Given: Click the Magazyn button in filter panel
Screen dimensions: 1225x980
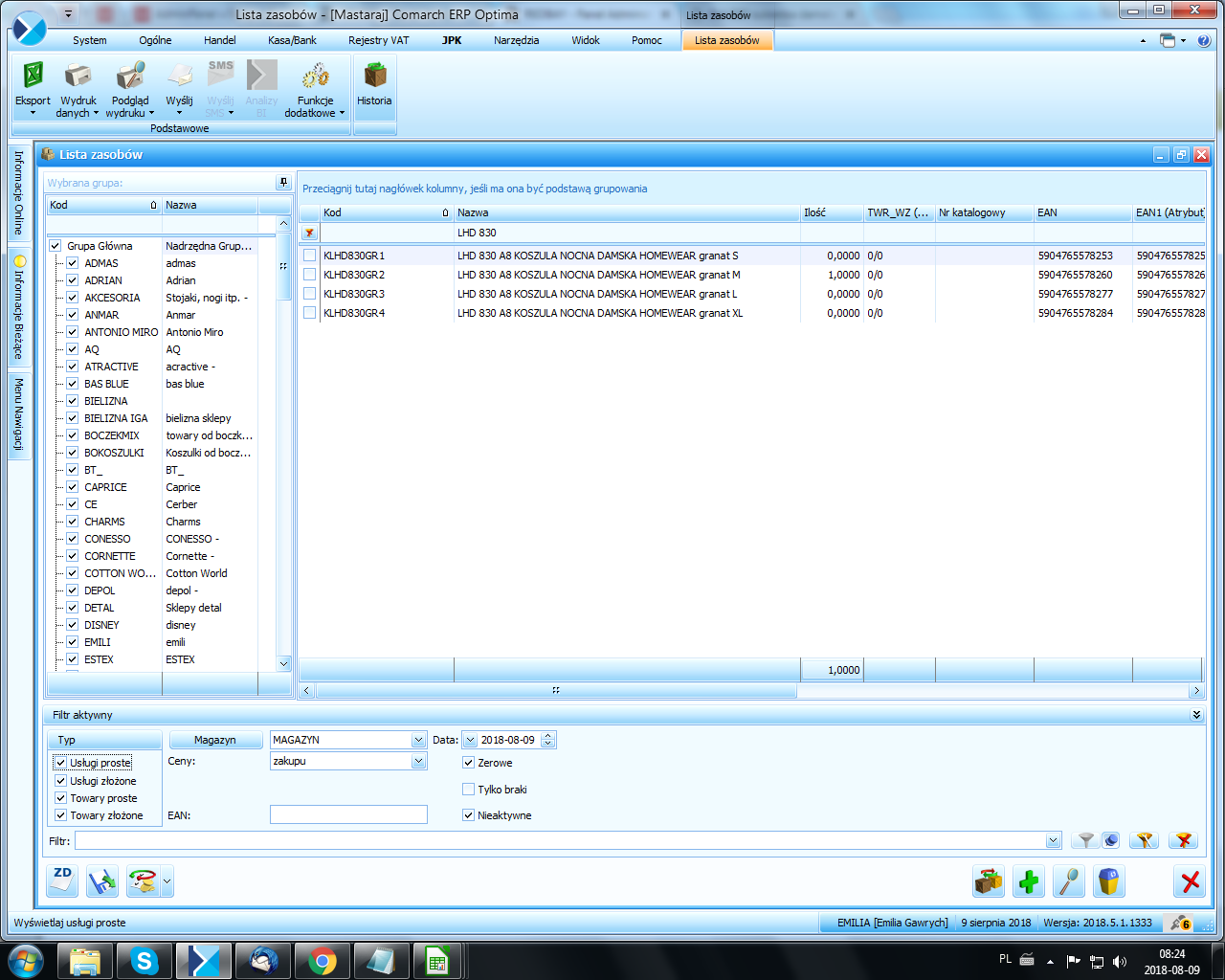Looking at the screenshot, I should (215, 740).
